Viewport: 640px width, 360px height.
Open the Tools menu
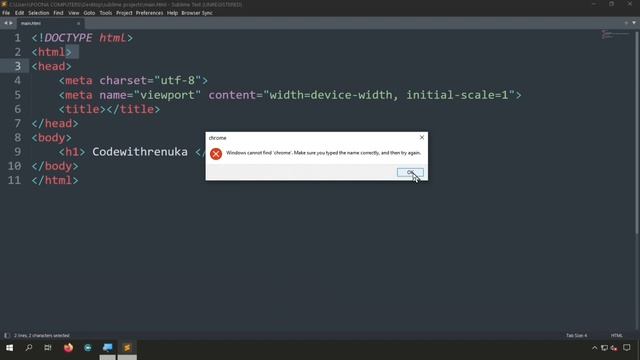(x=105, y=13)
